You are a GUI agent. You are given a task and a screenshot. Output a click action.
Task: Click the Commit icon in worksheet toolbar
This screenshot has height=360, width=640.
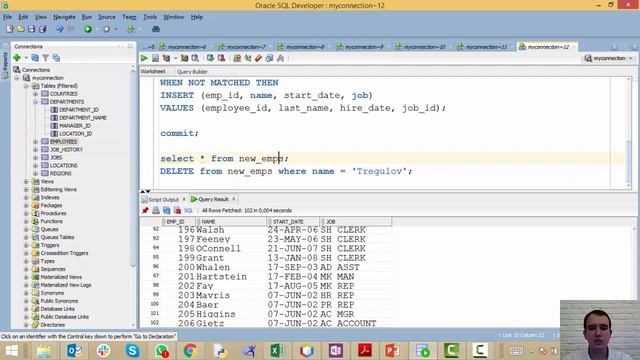210,58
